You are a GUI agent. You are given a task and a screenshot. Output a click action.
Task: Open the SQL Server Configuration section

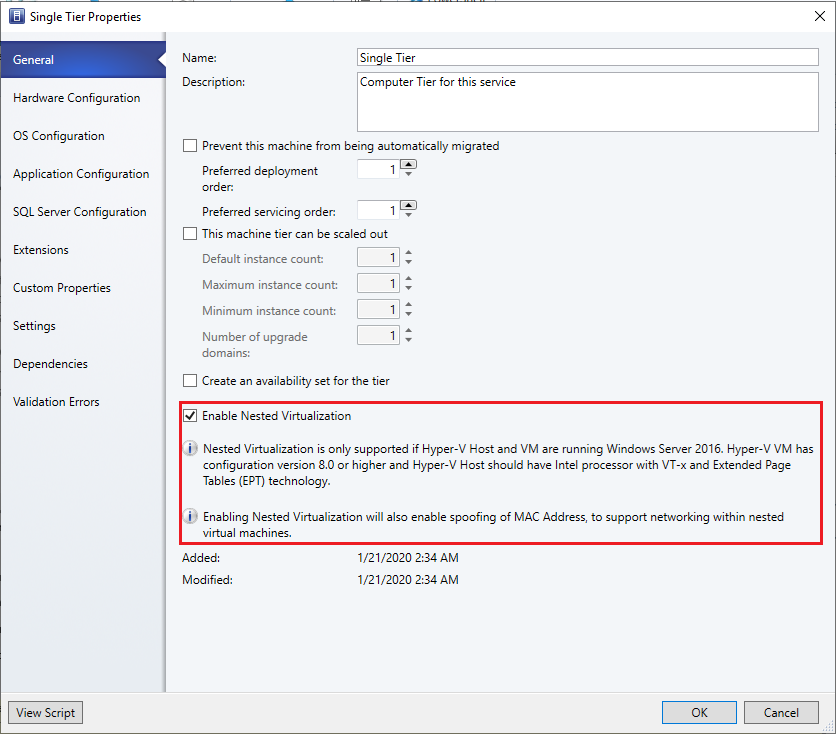(79, 212)
